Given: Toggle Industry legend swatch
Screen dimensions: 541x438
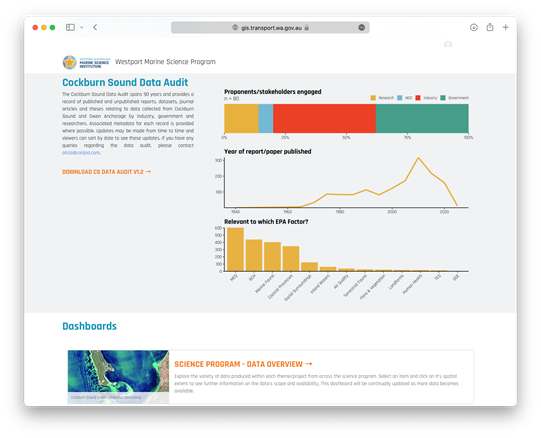Looking at the screenshot, I should (x=418, y=98).
